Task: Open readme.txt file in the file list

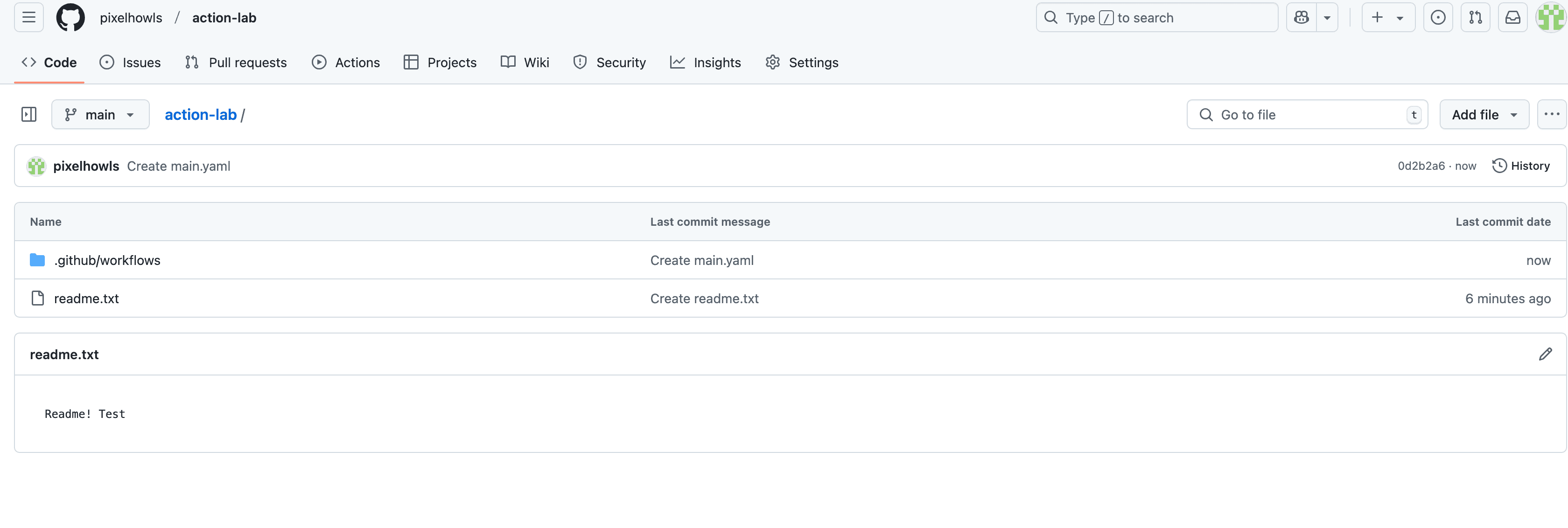Action: (x=86, y=299)
